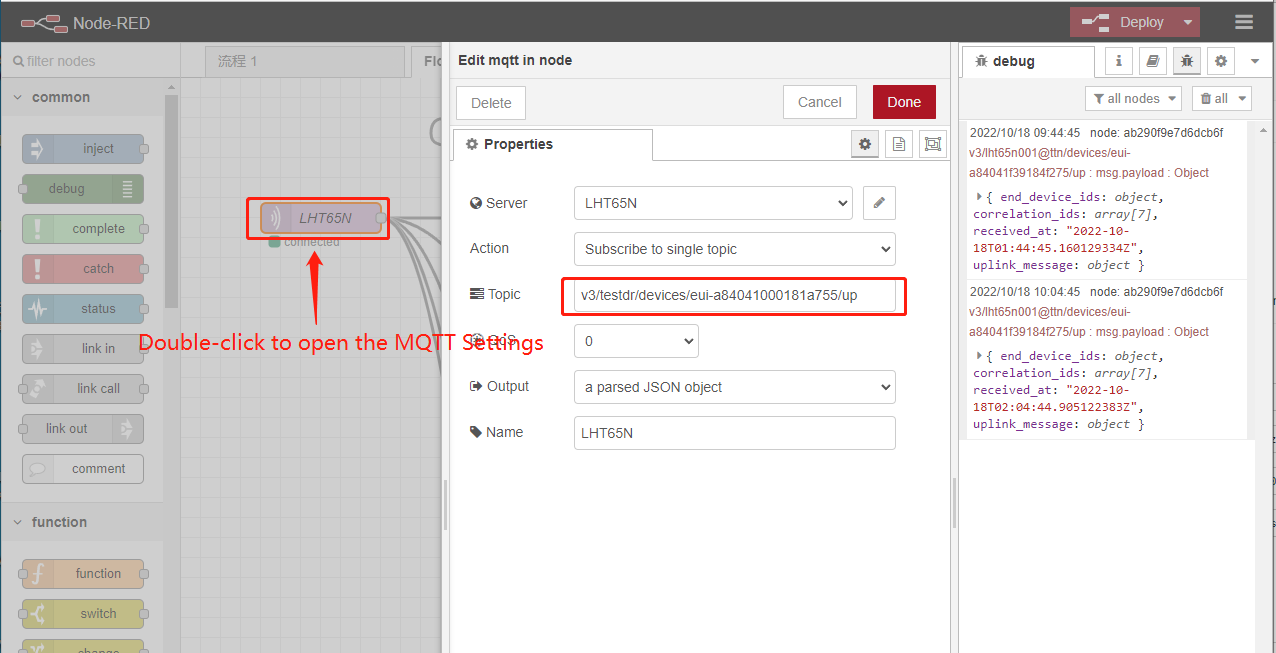
Task: Click the Deploy button
Action: coord(1123,22)
